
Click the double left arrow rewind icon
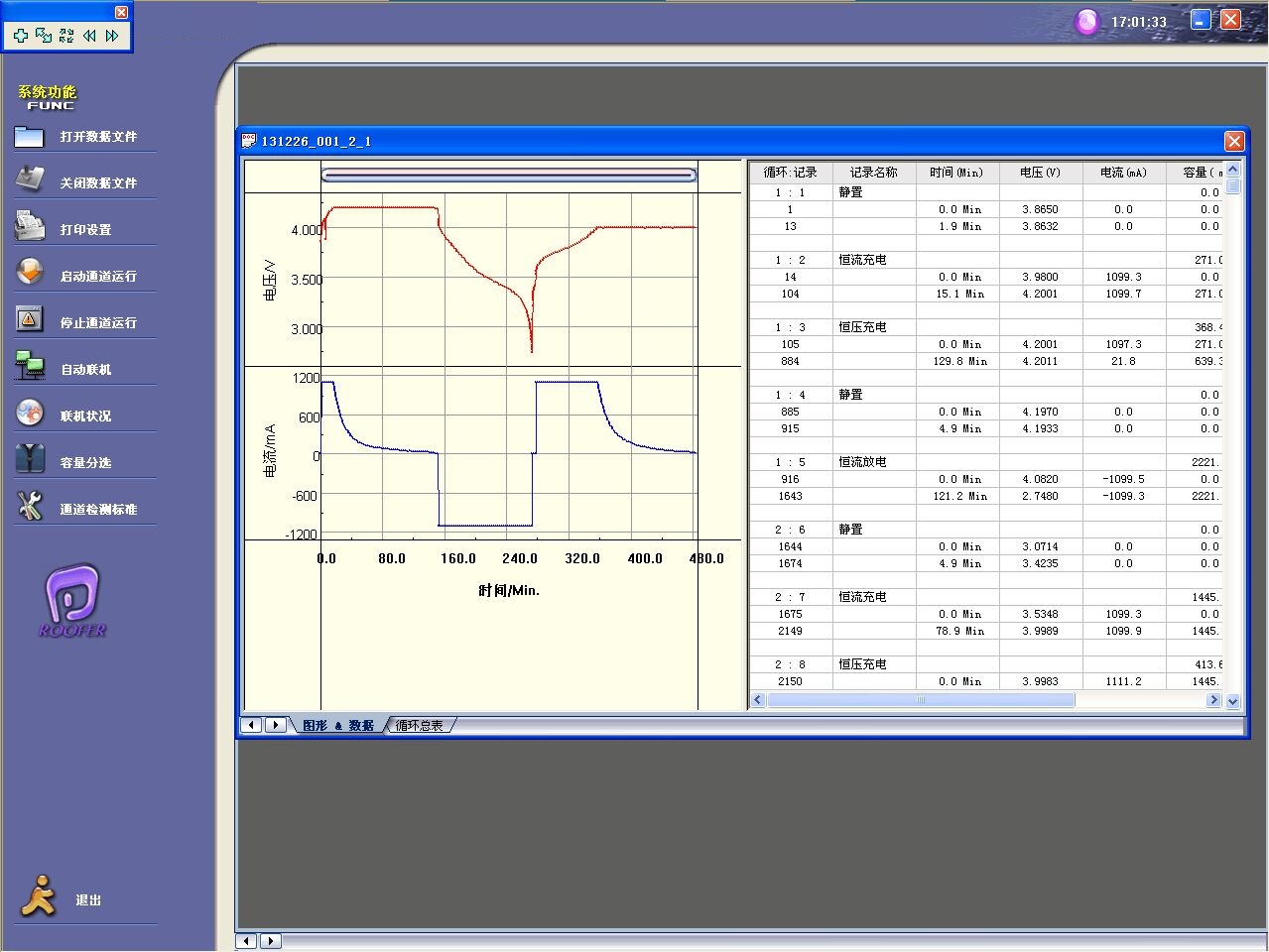point(89,36)
